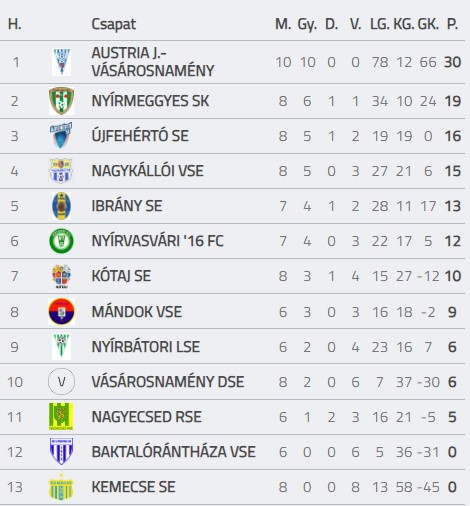Open the KEMECSE SE team link
Image resolution: width=470 pixels, height=506 pixels.
click(133, 487)
